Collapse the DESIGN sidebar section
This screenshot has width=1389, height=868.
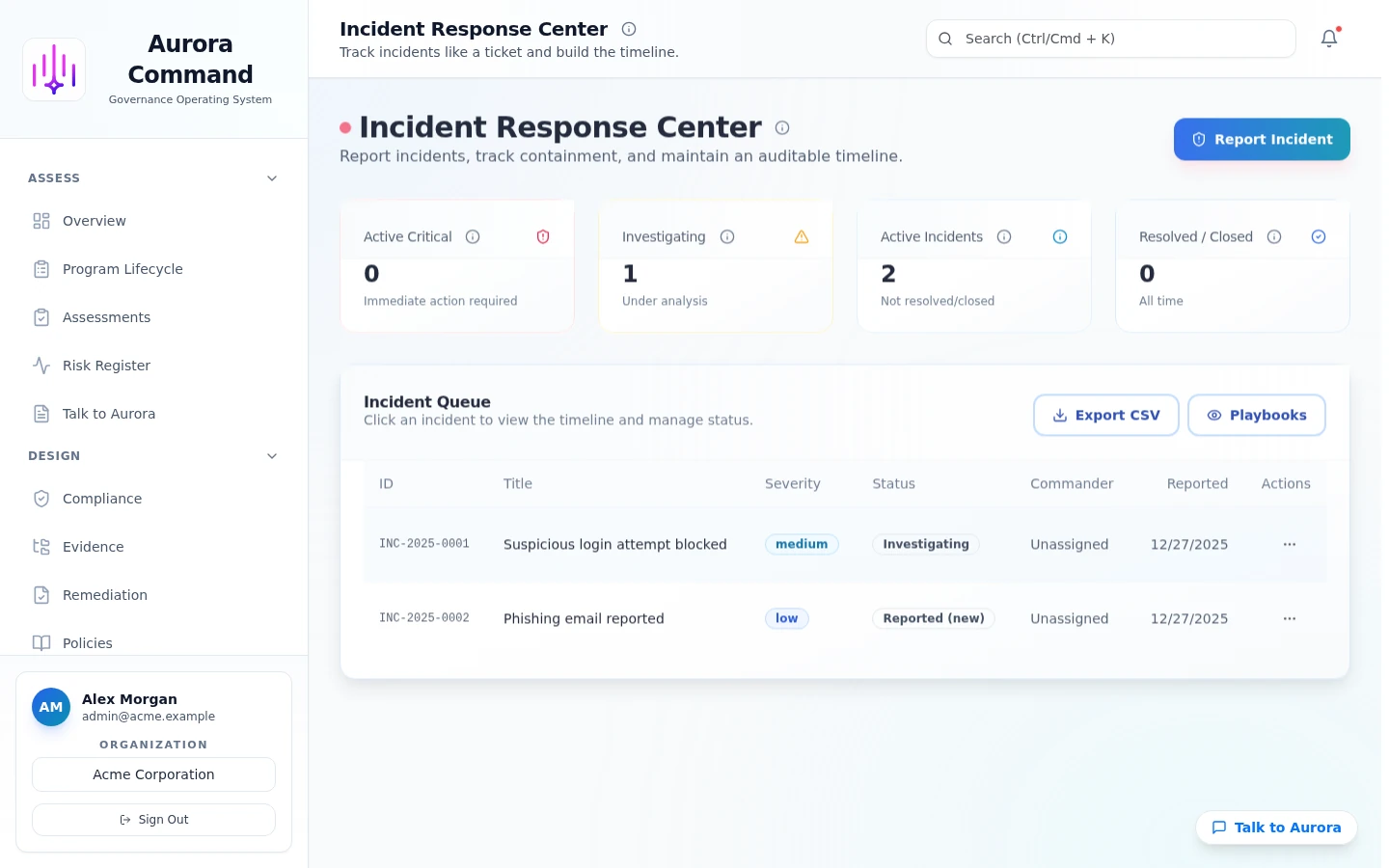point(272,456)
